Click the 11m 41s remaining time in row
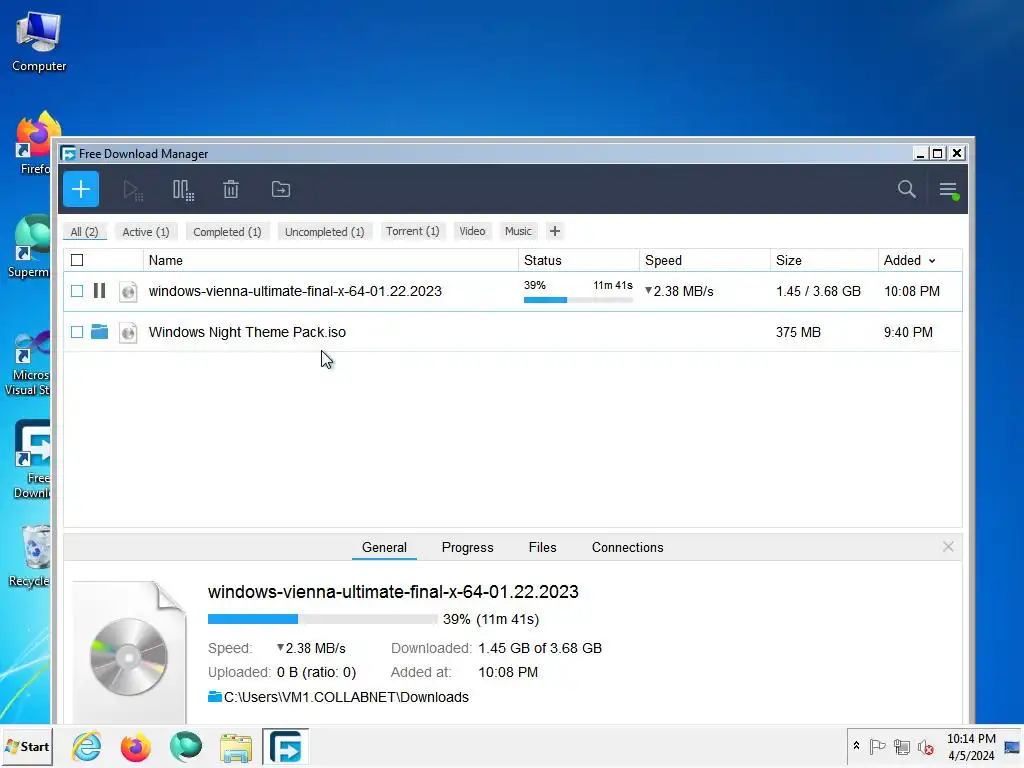Screen dimensions: 1024x768 (x=613, y=285)
